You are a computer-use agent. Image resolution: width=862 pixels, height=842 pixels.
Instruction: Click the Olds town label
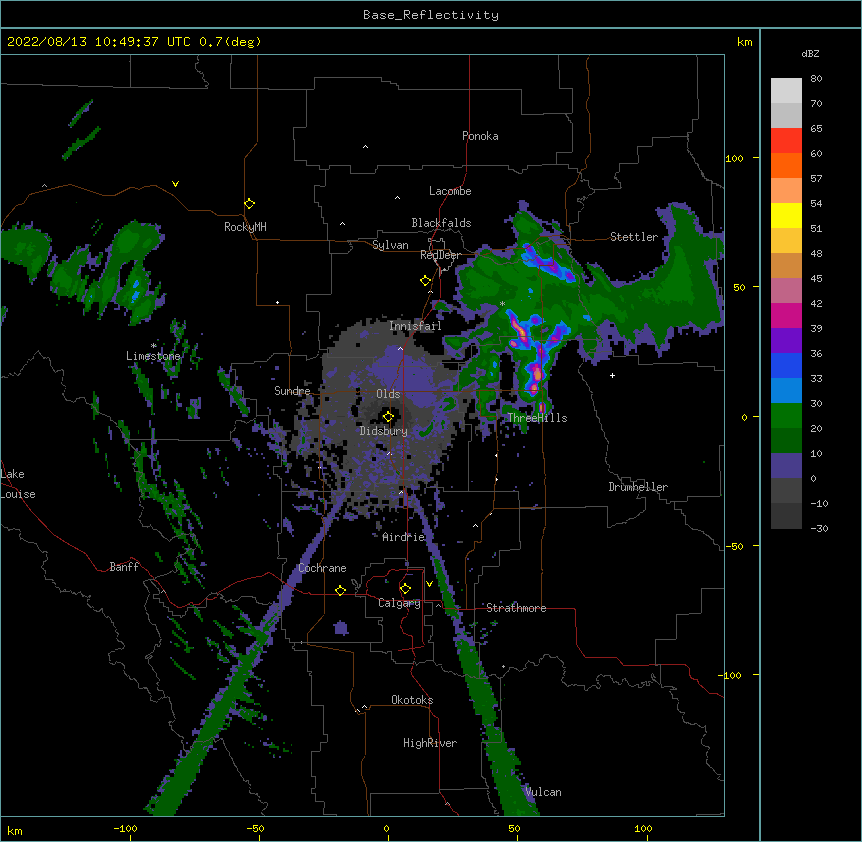tap(388, 394)
